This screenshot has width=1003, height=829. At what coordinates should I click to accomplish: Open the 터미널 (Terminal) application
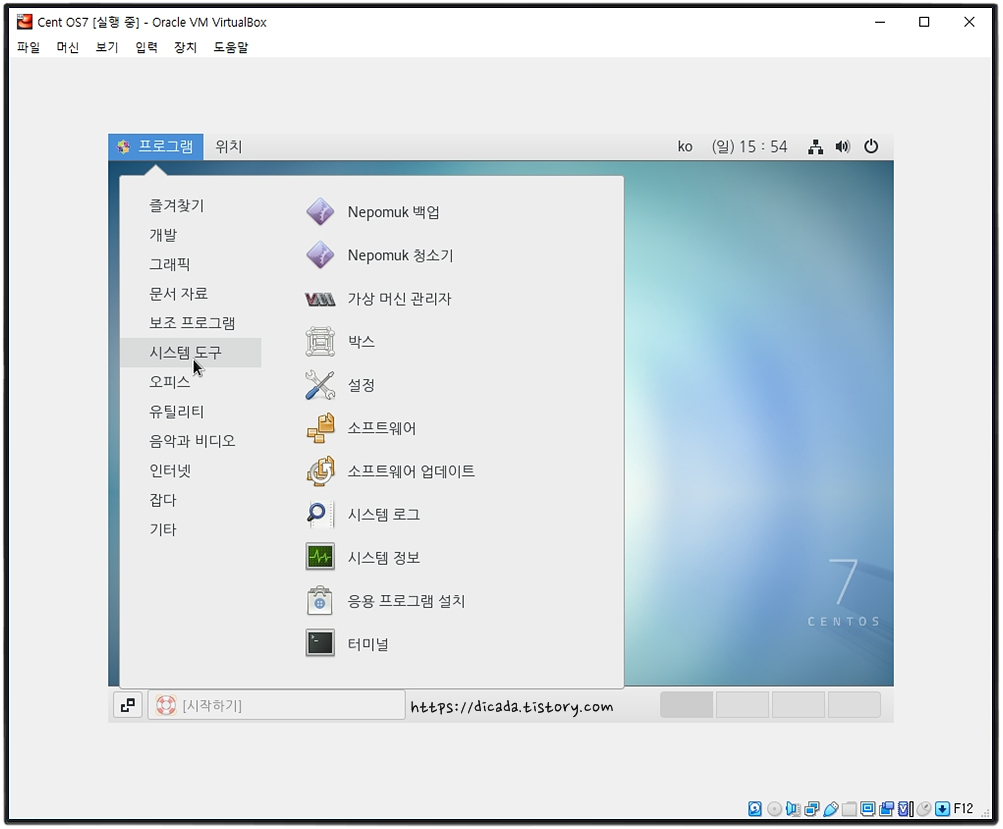pos(347,644)
